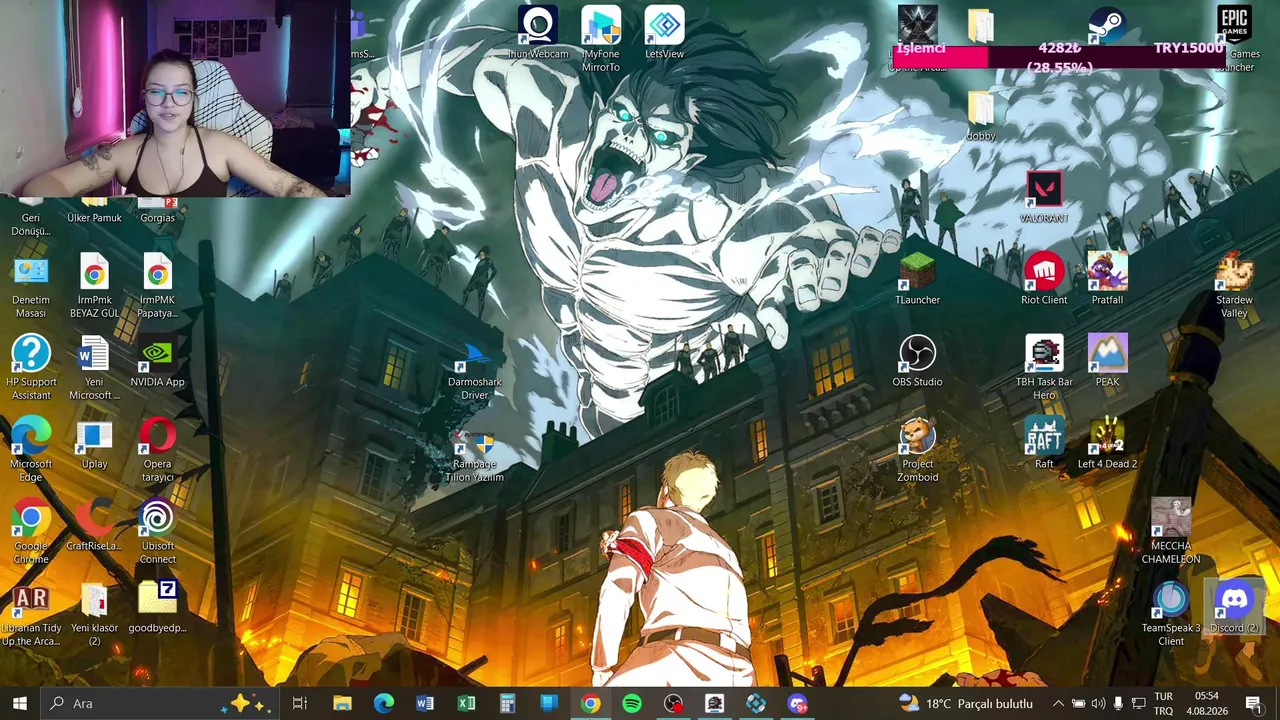The width and height of the screenshot is (1280, 720).
Task: Launch iMyFone MirrorTo from the desktop
Action: click(x=601, y=40)
